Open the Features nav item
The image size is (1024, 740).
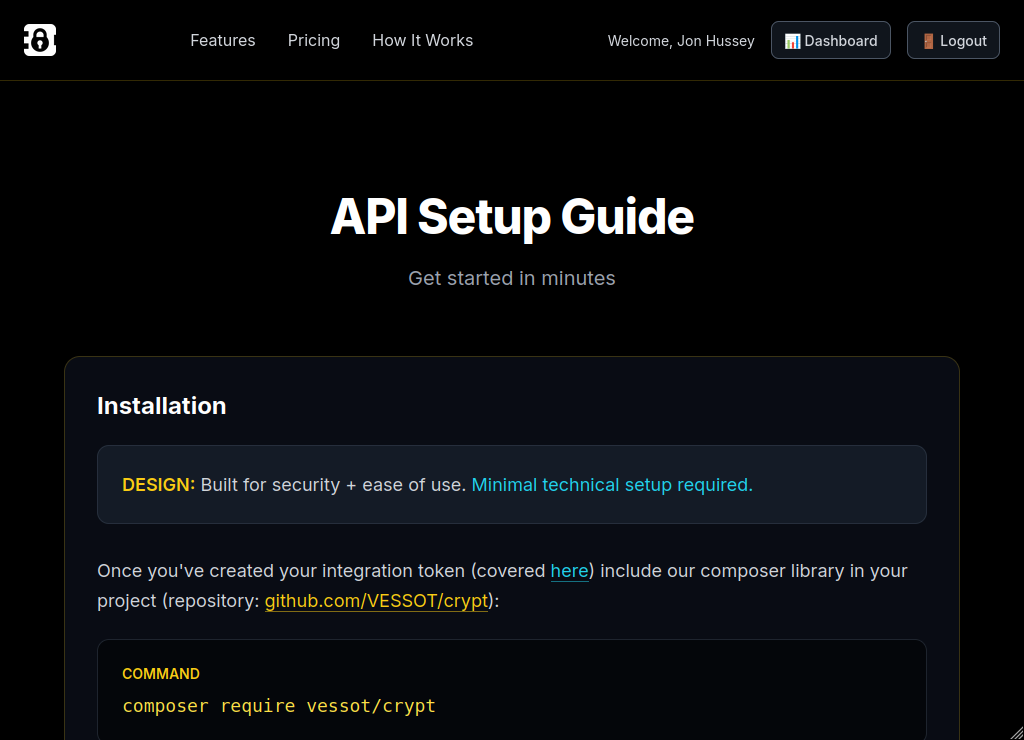click(x=223, y=40)
